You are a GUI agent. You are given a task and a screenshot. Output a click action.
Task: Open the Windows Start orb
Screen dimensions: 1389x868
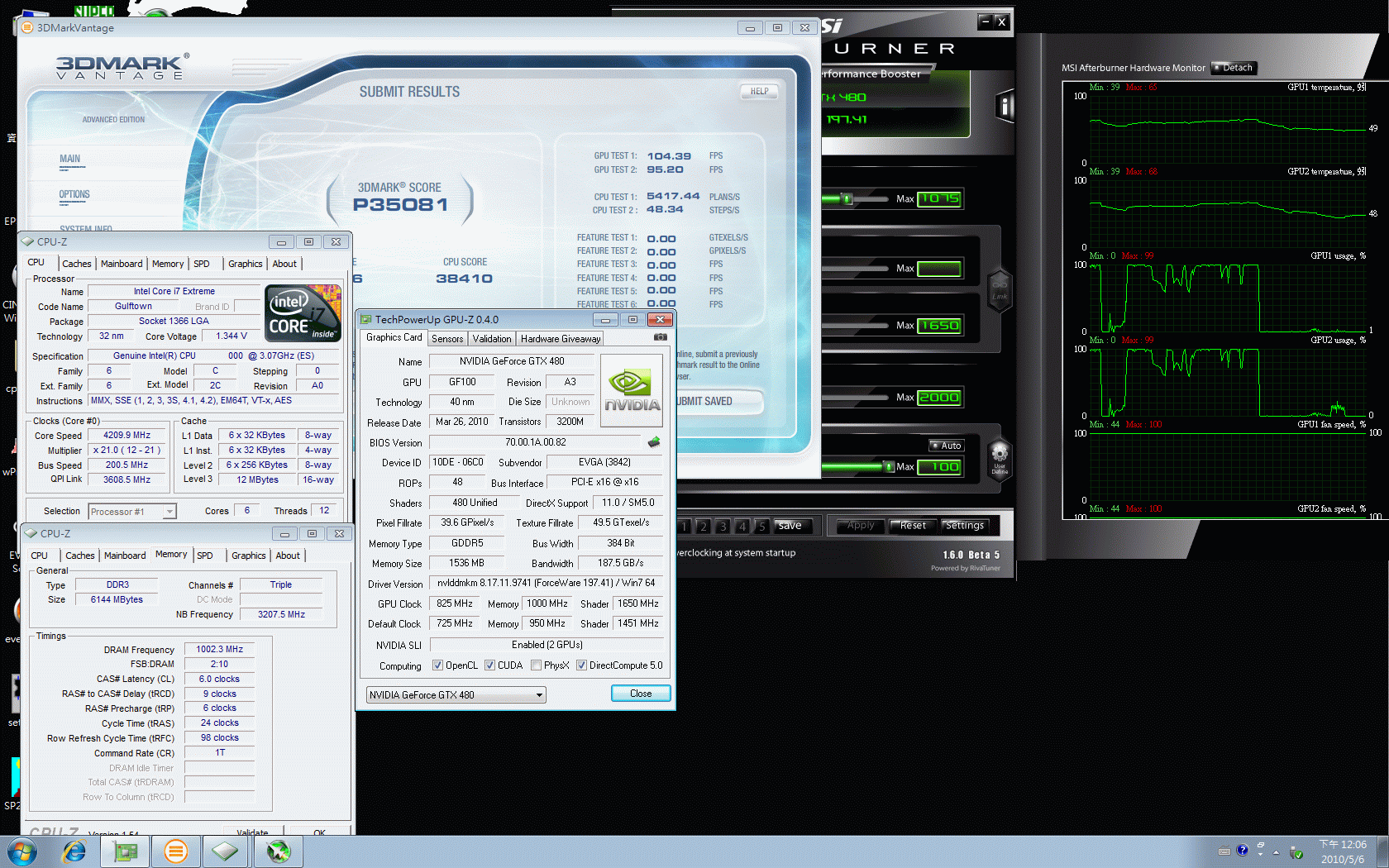pyautogui.click(x=22, y=851)
